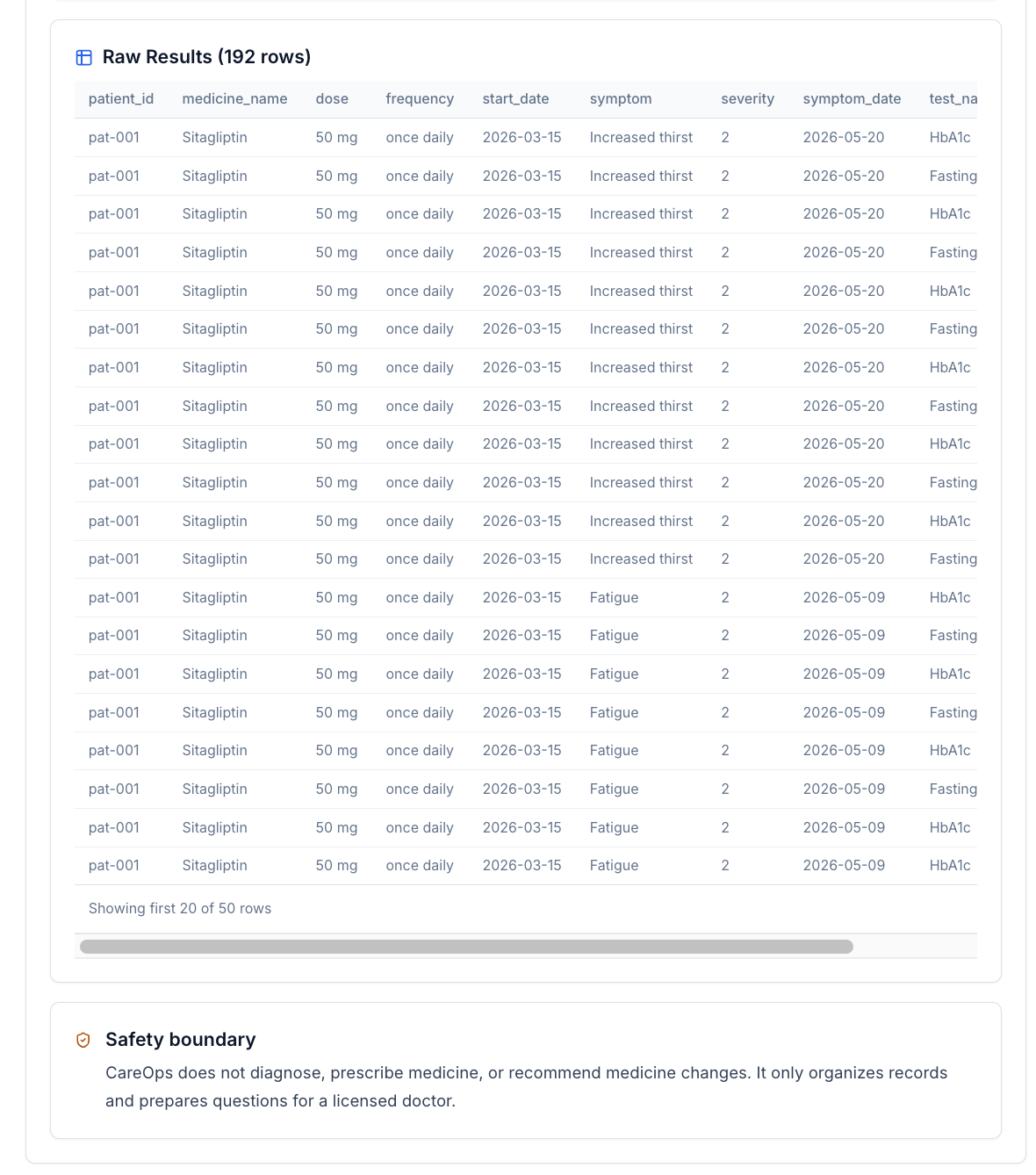
Task: Click the Showing first 20 of 50 rows text
Action: point(180,909)
